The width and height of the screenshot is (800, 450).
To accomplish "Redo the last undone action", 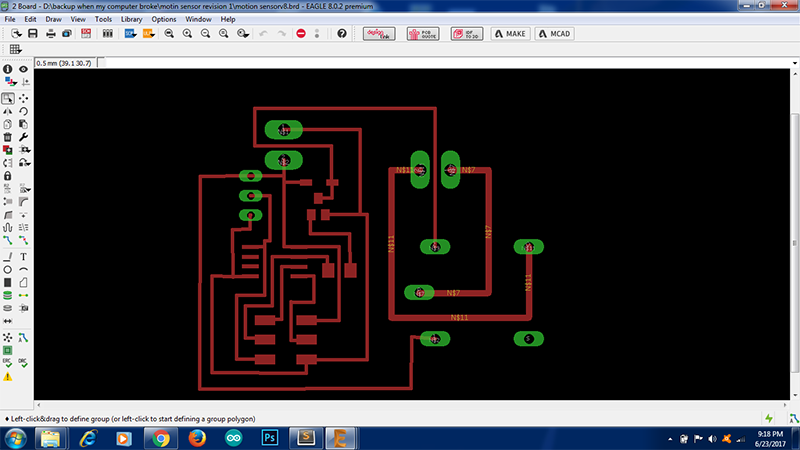I will click(282, 34).
